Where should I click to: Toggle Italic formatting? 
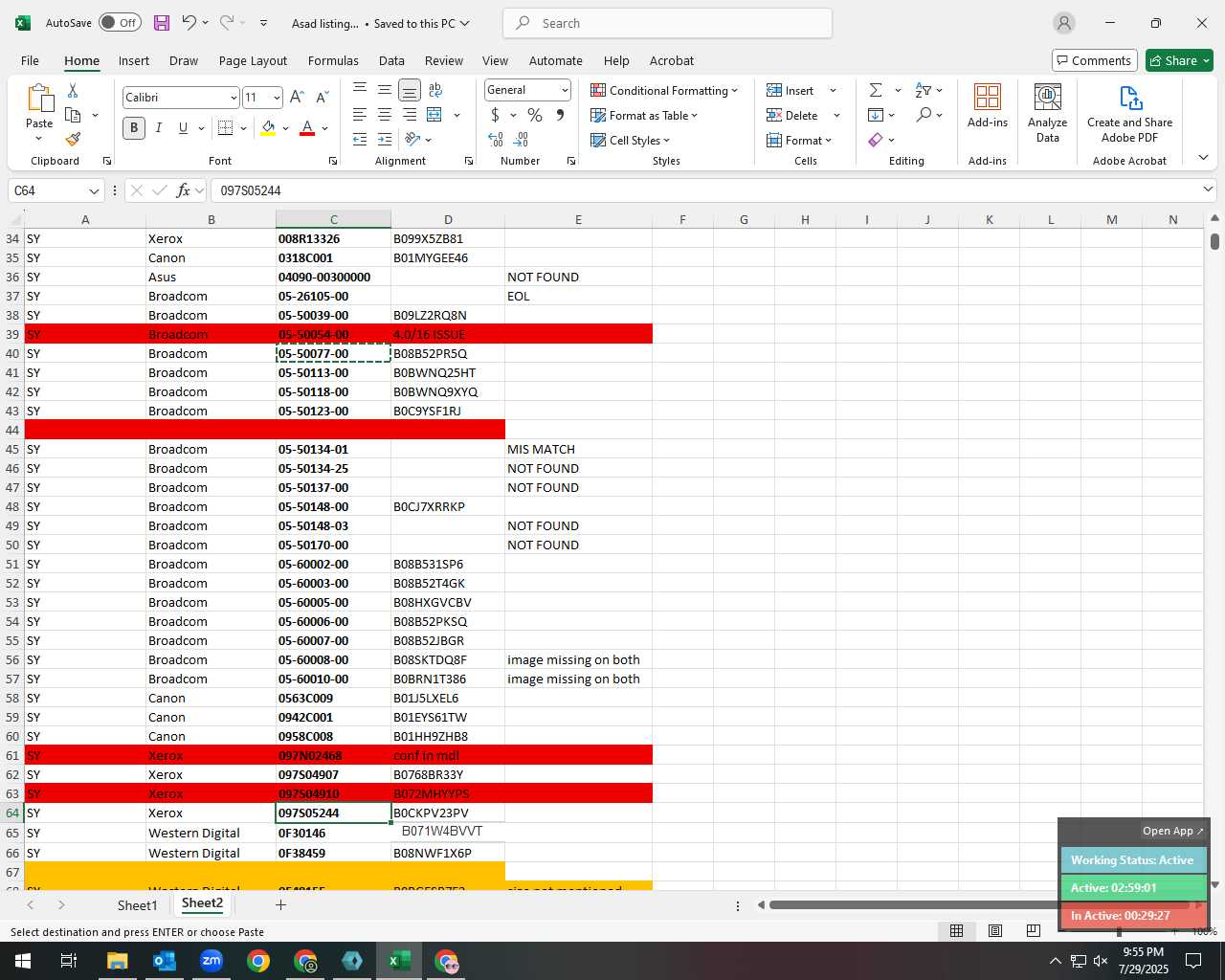159,128
